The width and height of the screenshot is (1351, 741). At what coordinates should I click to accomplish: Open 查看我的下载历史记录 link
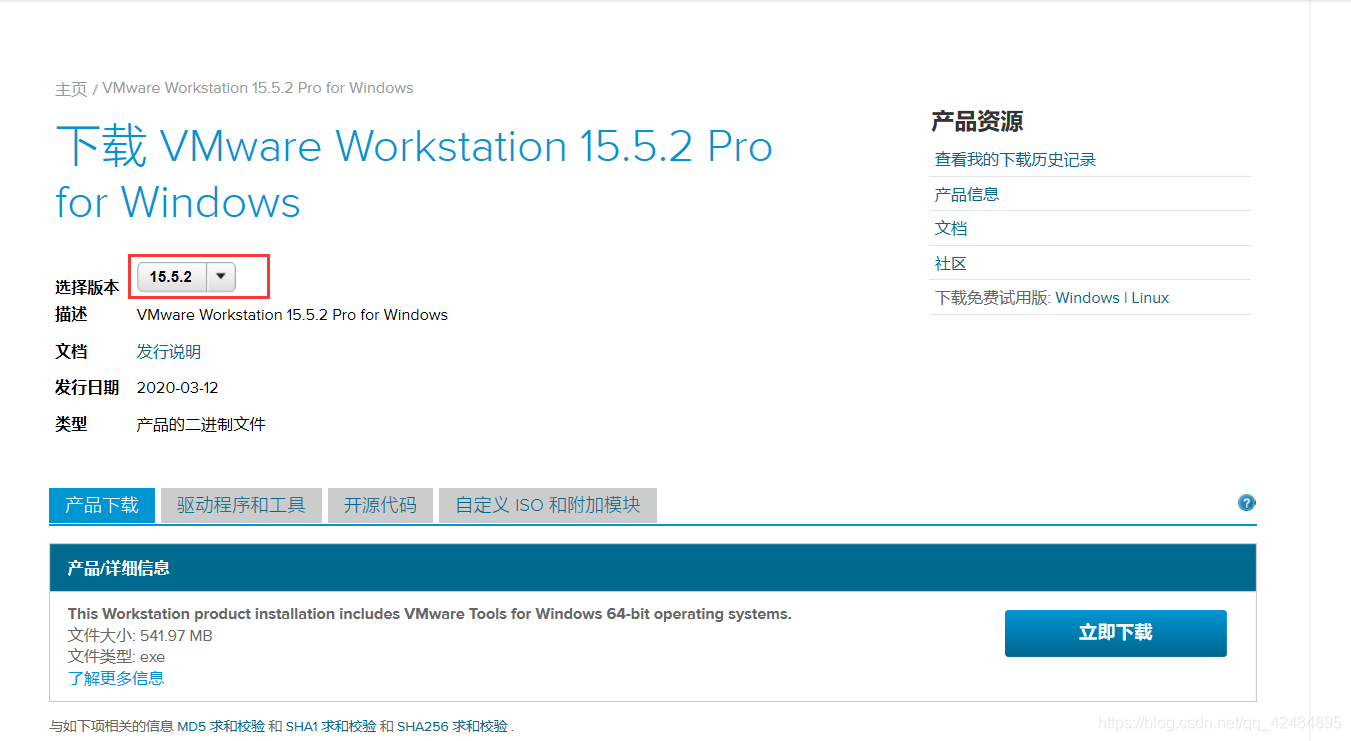pos(1015,160)
